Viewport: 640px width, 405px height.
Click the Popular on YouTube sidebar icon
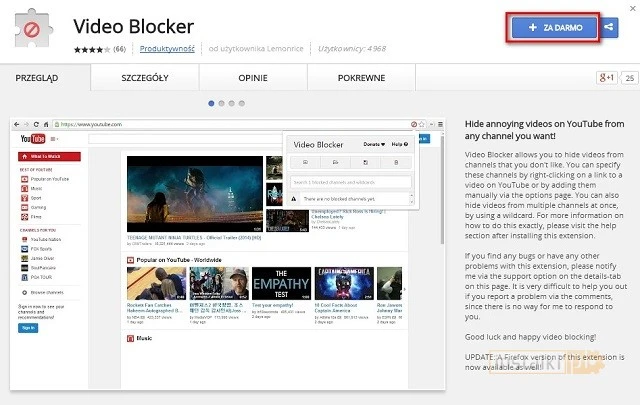tap(24, 179)
